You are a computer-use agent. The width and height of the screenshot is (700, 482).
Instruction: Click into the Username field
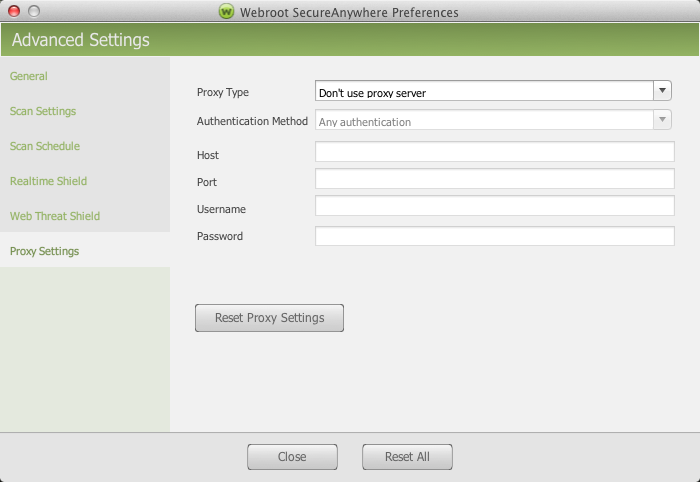pyautogui.click(x=494, y=206)
